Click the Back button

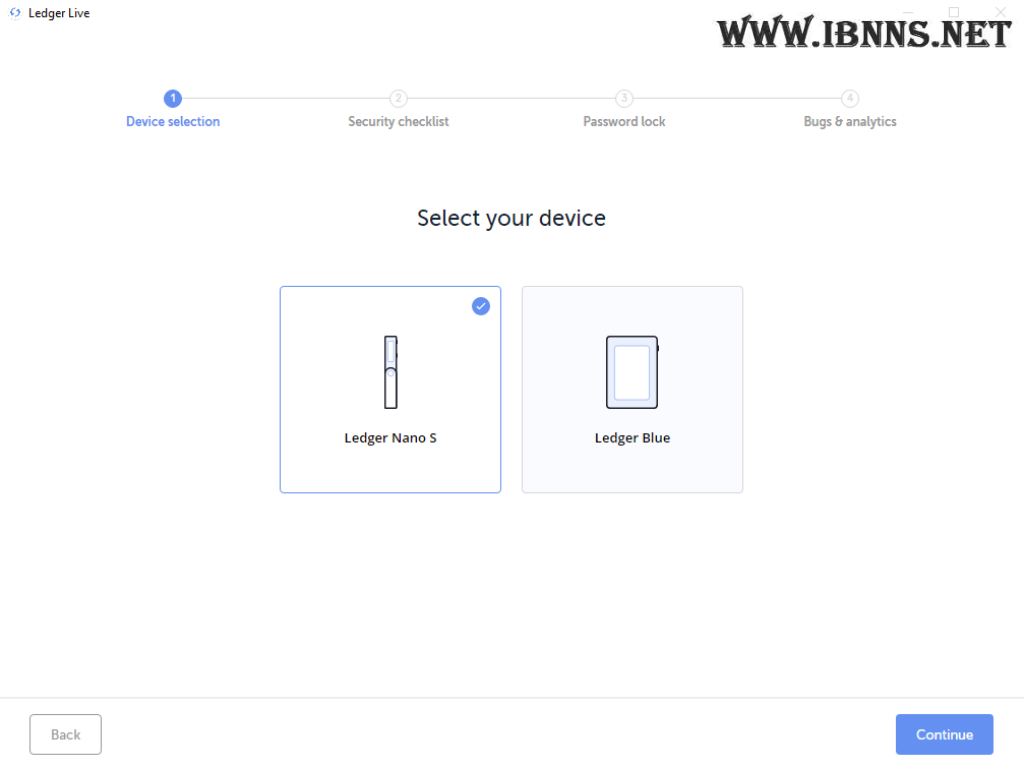tap(65, 735)
